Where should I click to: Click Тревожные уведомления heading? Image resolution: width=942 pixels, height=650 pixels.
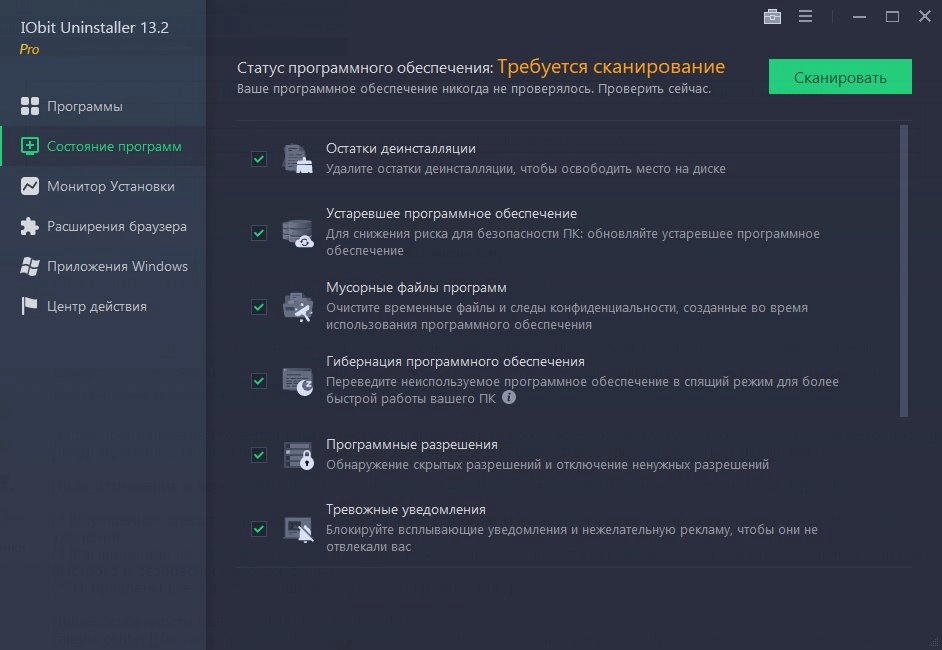click(x=406, y=509)
